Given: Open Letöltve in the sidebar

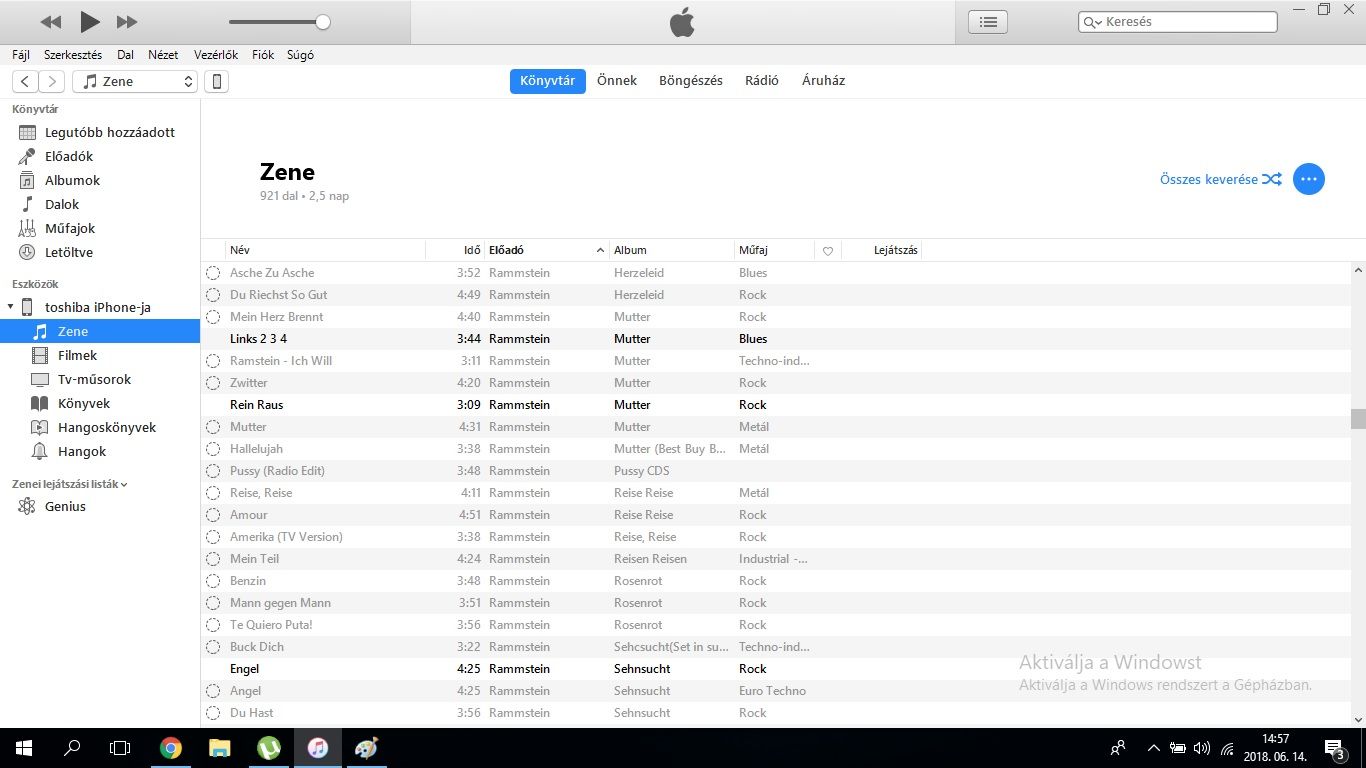Looking at the screenshot, I should [100, 252].
